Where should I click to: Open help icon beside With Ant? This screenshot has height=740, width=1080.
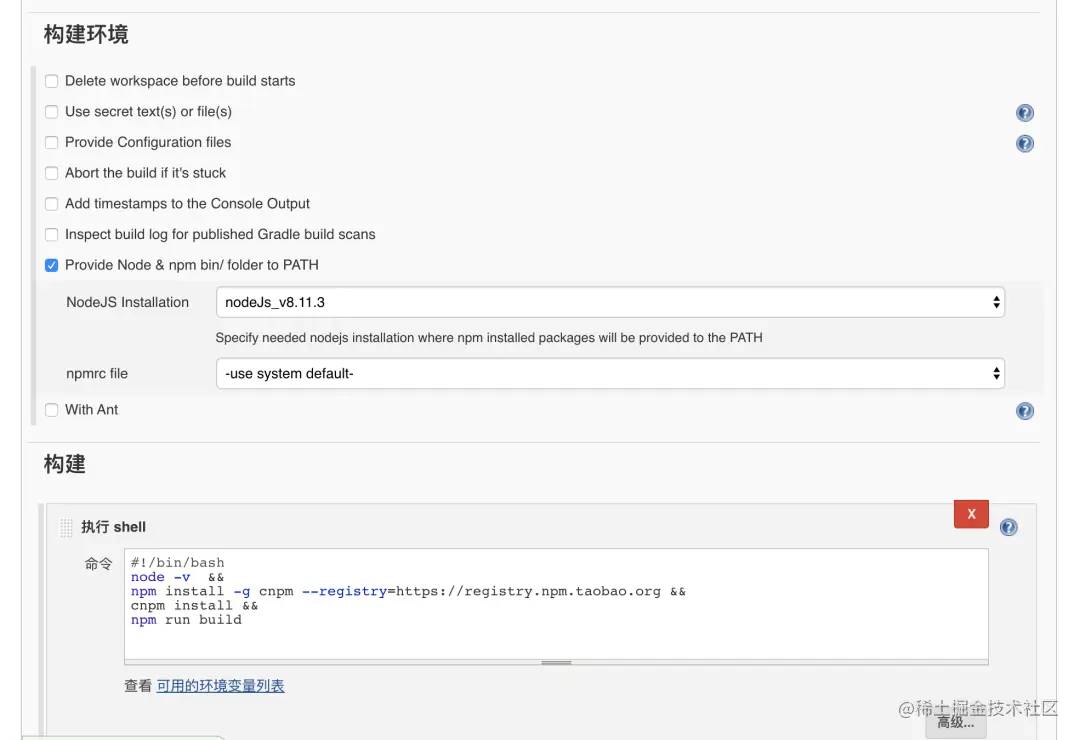pos(1024,411)
